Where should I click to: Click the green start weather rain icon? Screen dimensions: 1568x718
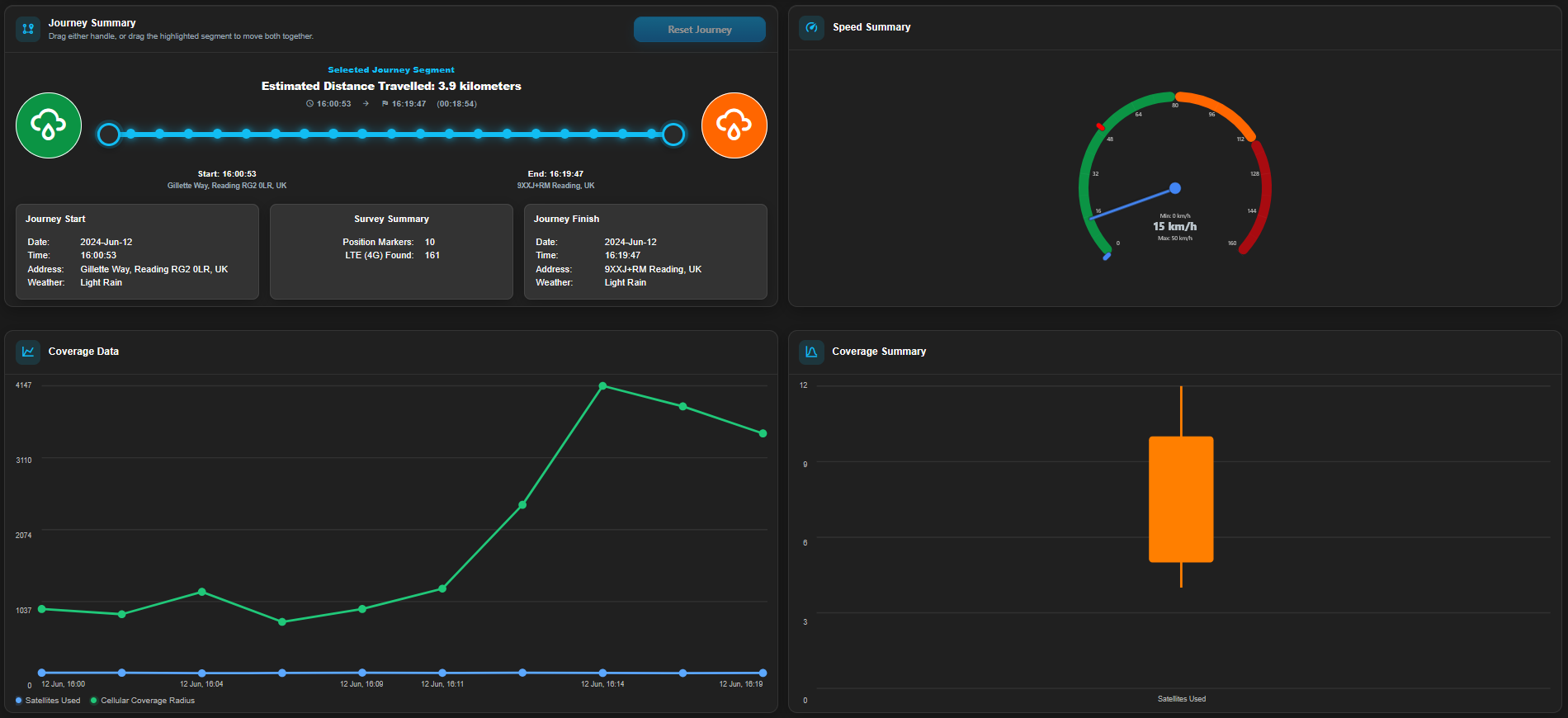coord(49,125)
